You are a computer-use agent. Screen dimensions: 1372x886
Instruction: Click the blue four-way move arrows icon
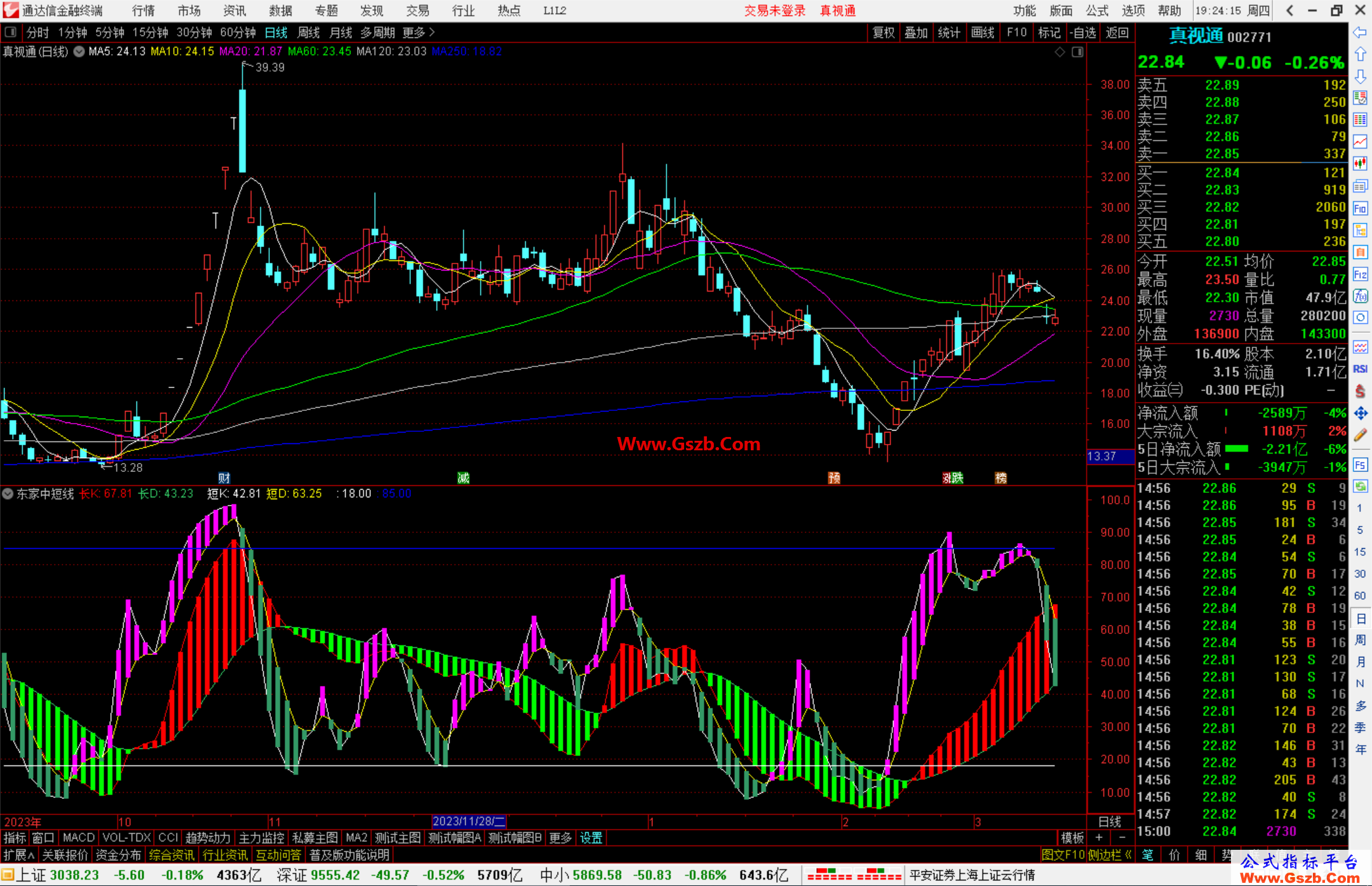coord(1360,413)
